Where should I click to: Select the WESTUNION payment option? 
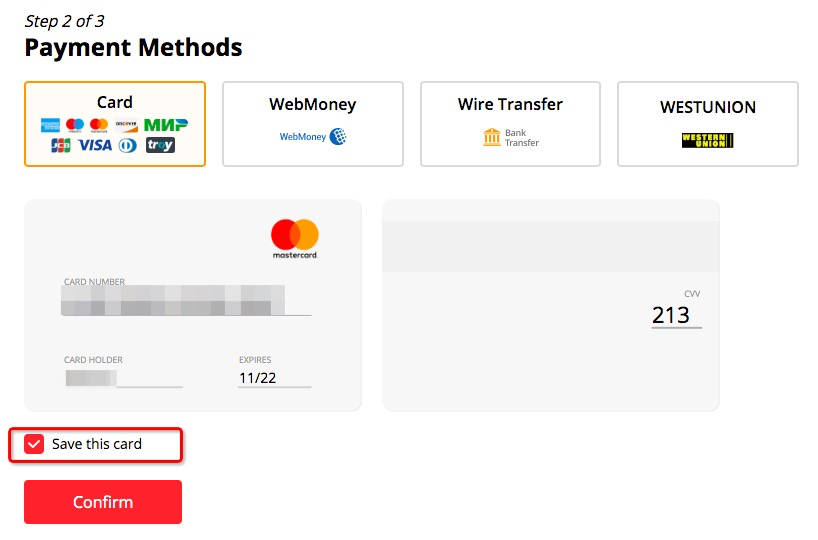click(708, 124)
